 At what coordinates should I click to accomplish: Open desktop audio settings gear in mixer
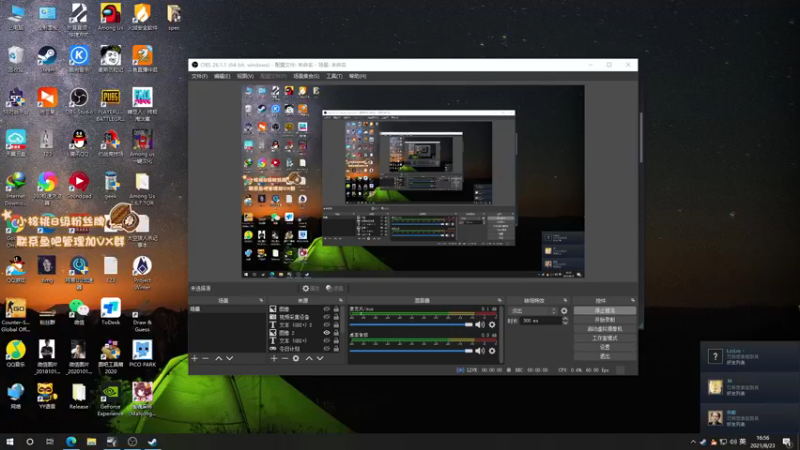(492, 351)
